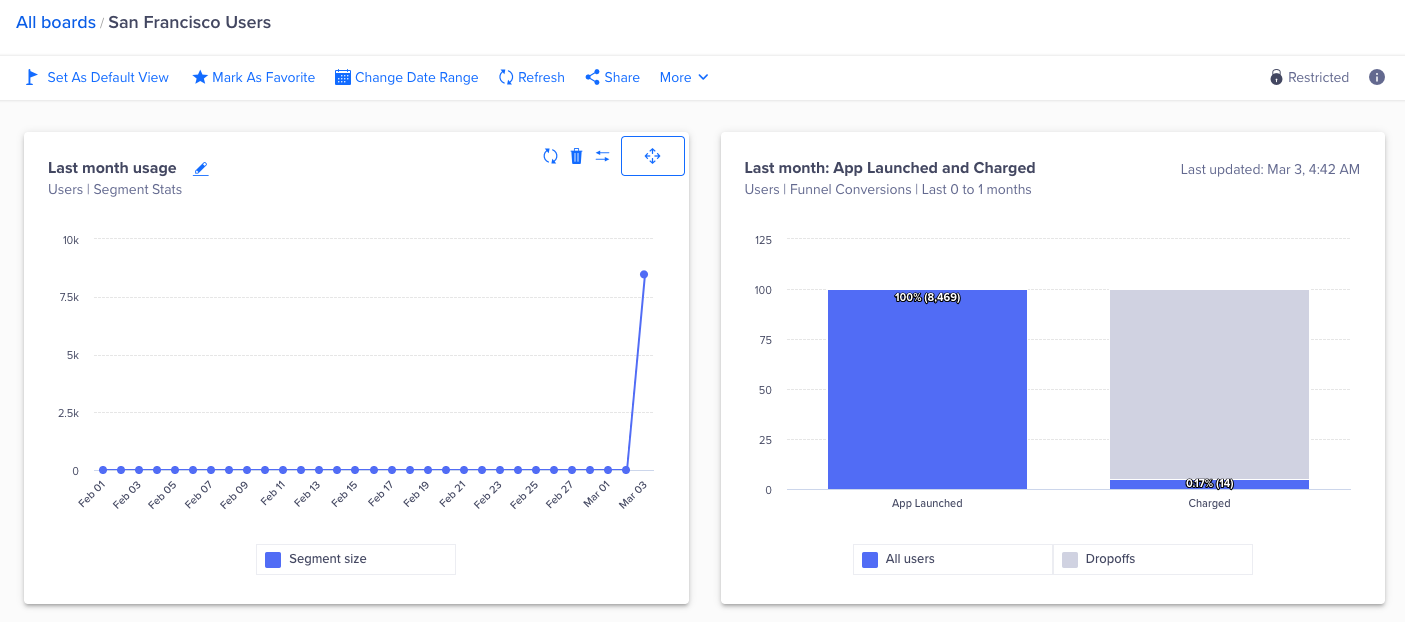Click the Mar 01 axis label

pos(598,494)
